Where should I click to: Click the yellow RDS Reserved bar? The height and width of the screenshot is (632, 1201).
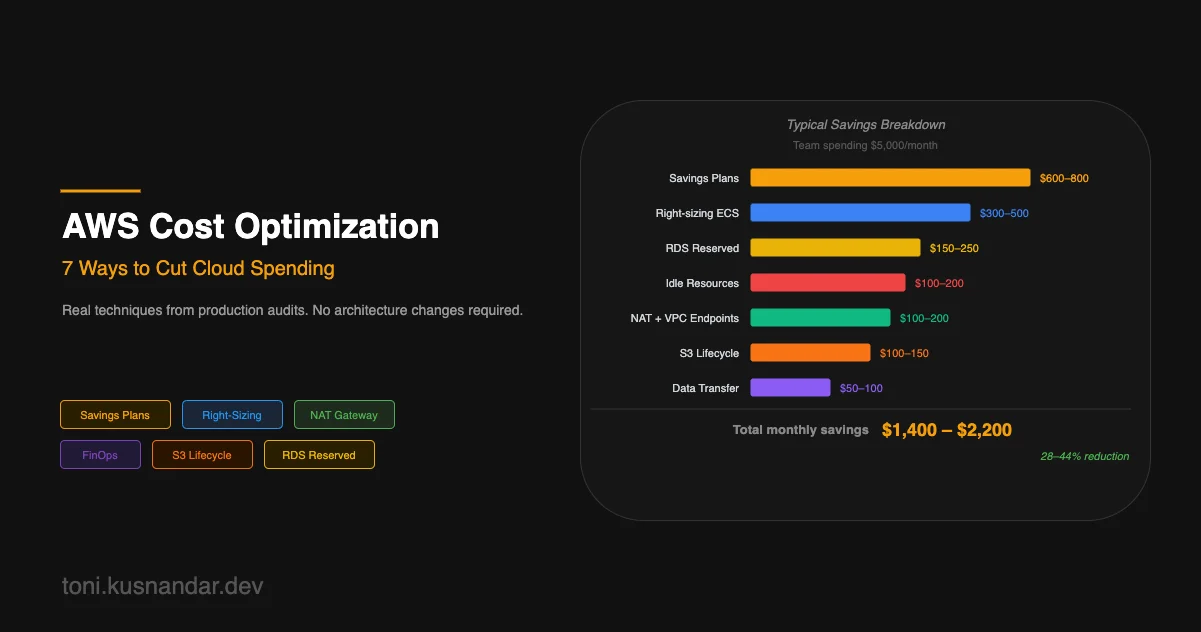pyautogui.click(x=835, y=248)
